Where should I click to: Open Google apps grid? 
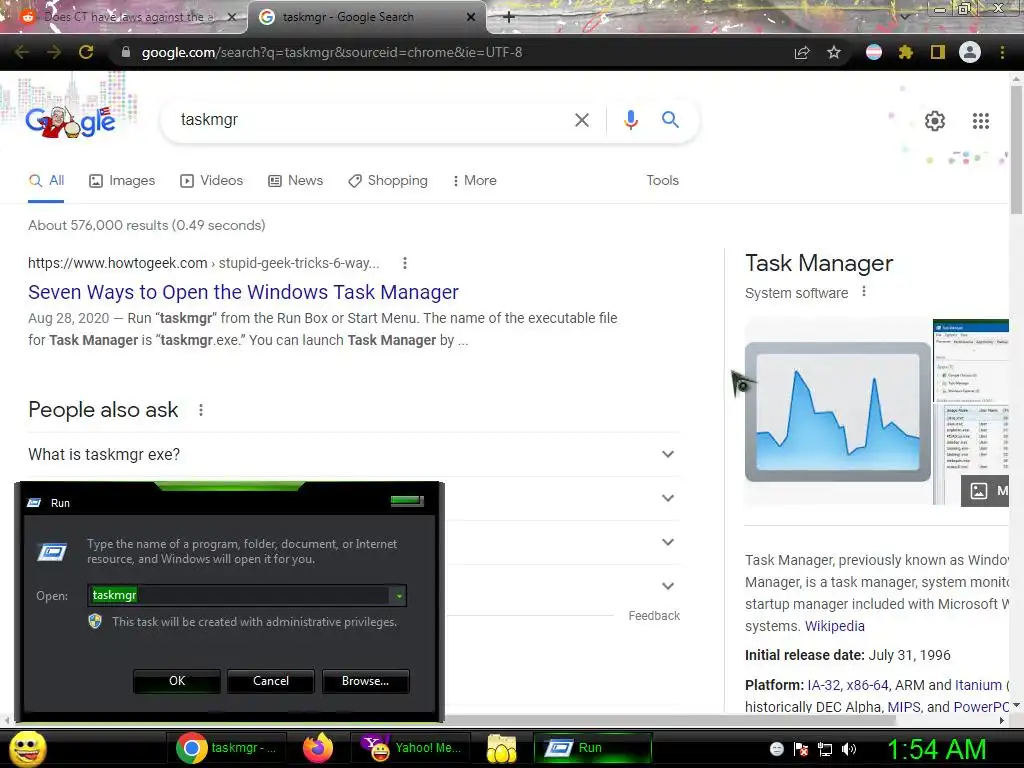tap(980, 121)
